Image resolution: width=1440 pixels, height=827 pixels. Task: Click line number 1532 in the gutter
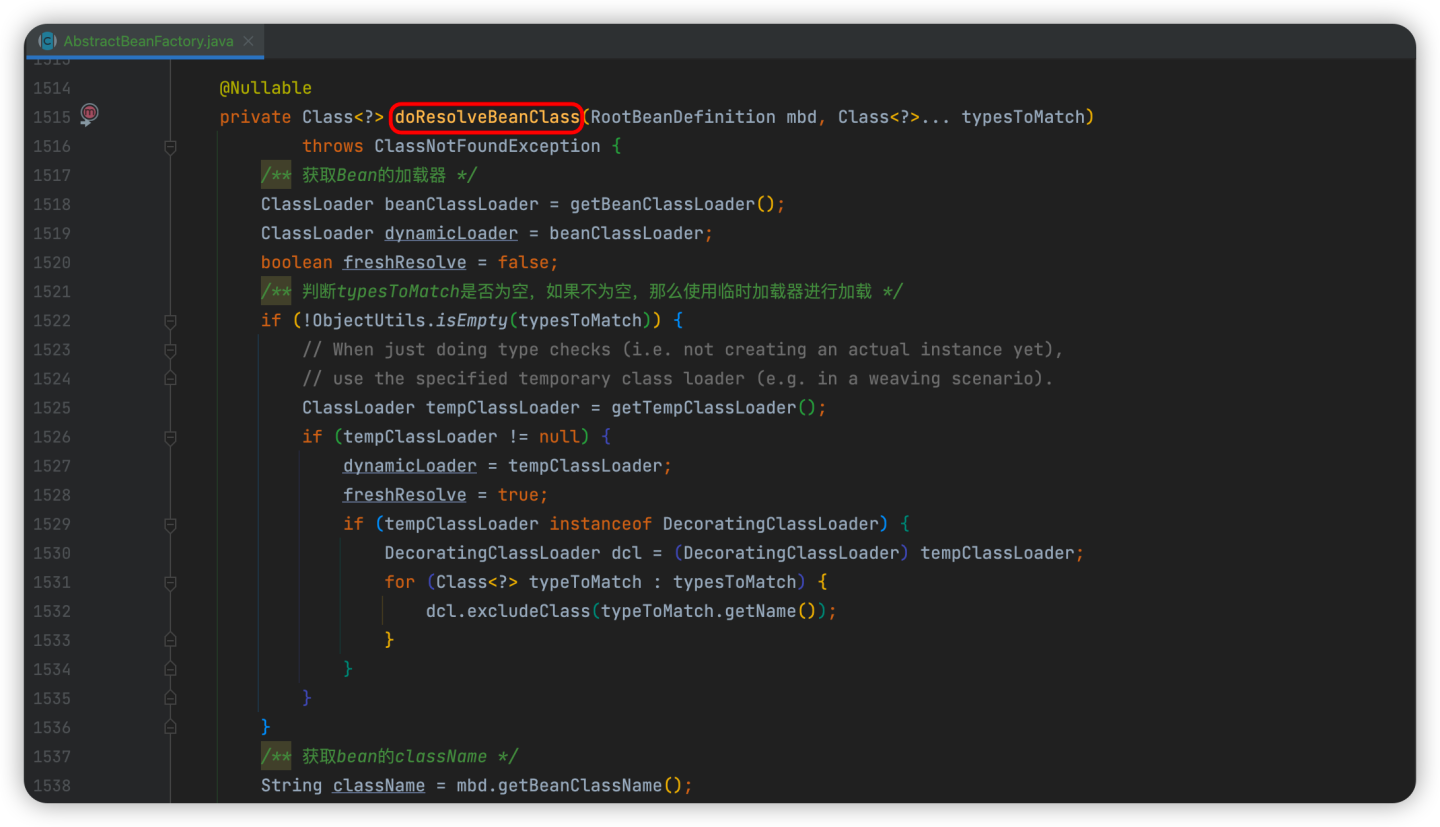(x=52, y=611)
